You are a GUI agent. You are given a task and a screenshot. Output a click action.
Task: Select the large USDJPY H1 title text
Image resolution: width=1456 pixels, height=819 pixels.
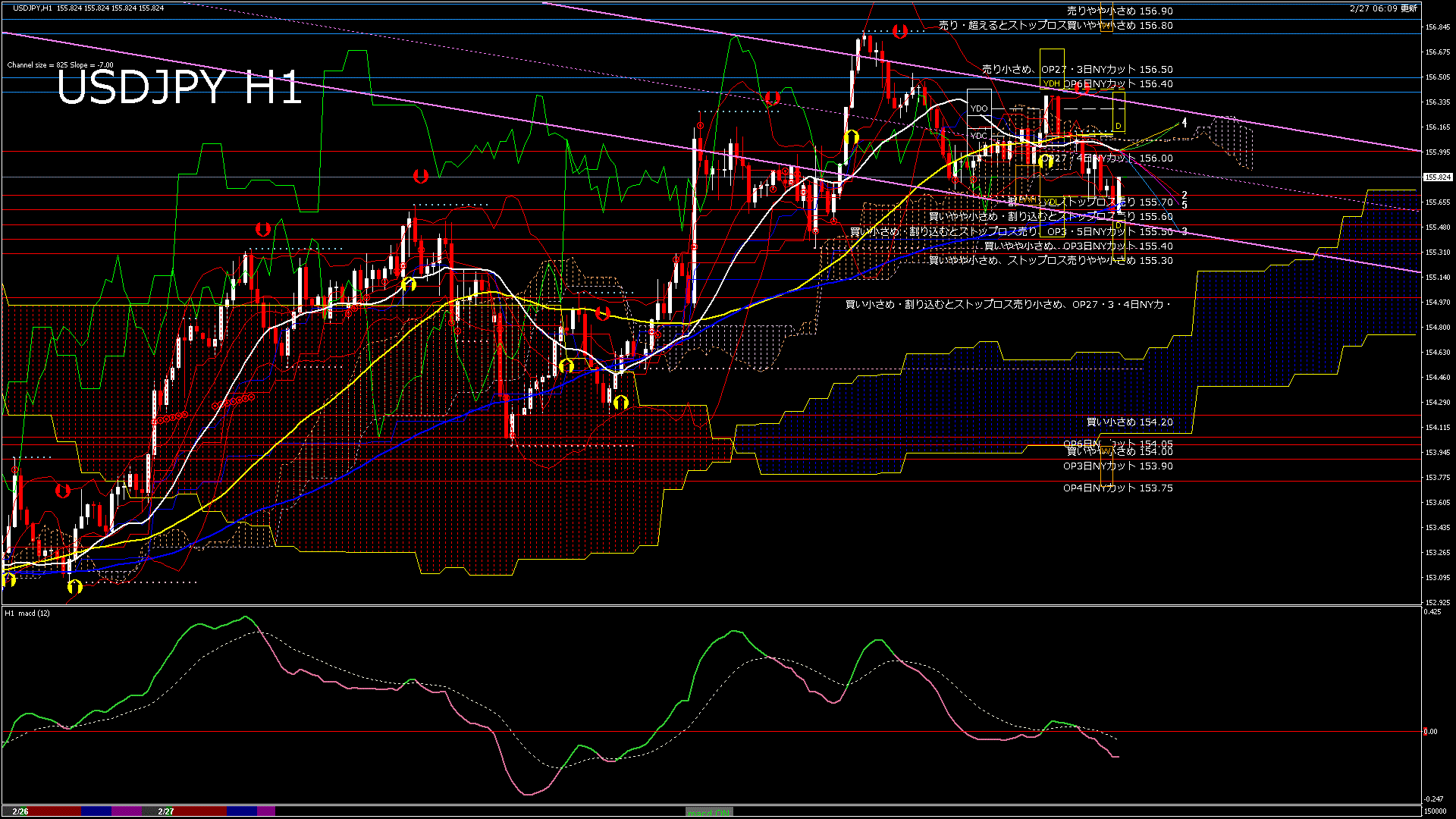[x=179, y=87]
